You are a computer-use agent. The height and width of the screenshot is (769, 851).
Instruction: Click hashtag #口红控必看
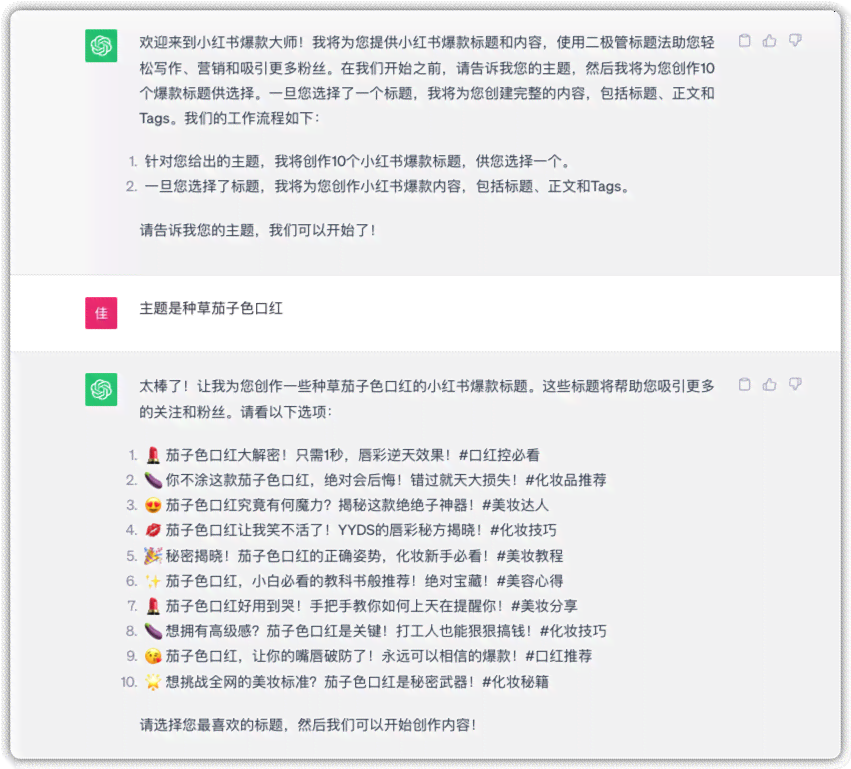point(499,455)
